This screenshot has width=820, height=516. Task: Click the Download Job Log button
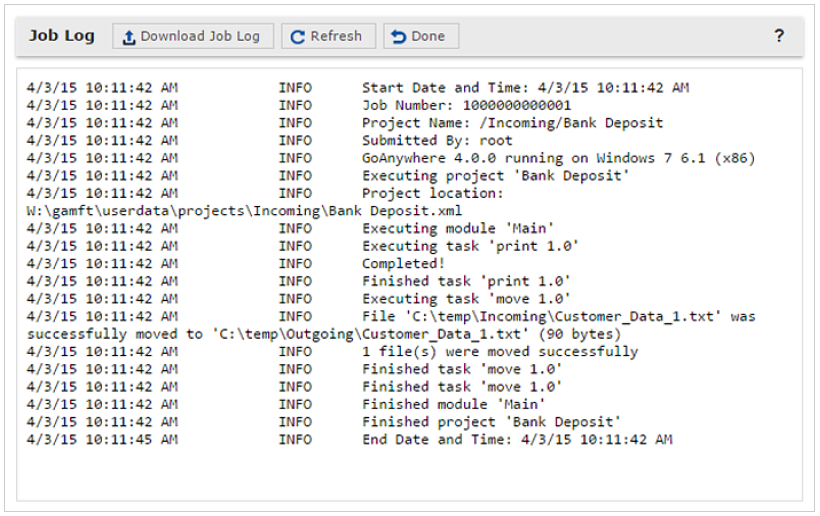click(x=193, y=36)
